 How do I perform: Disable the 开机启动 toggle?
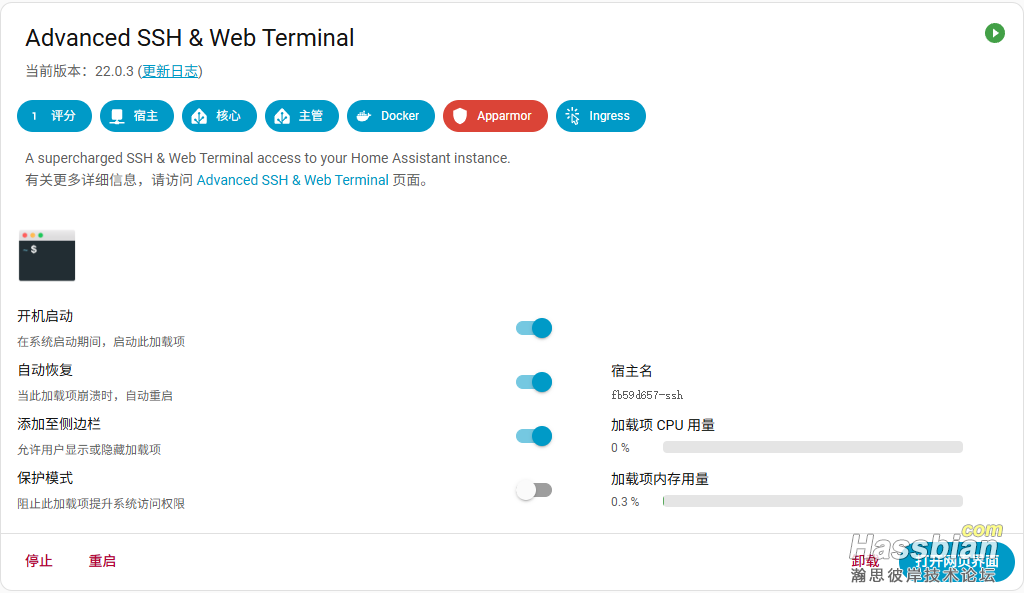tap(534, 328)
